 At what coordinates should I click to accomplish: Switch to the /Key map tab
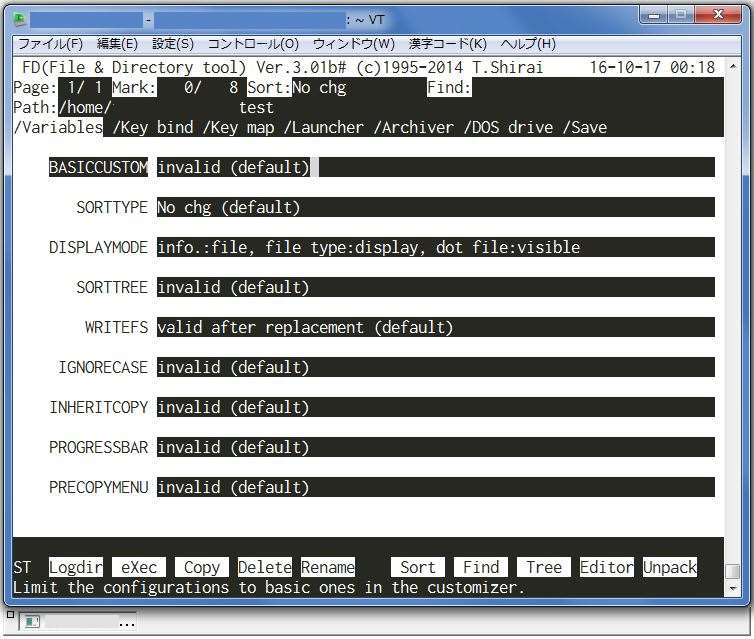pyautogui.click(x=239, y=127)
